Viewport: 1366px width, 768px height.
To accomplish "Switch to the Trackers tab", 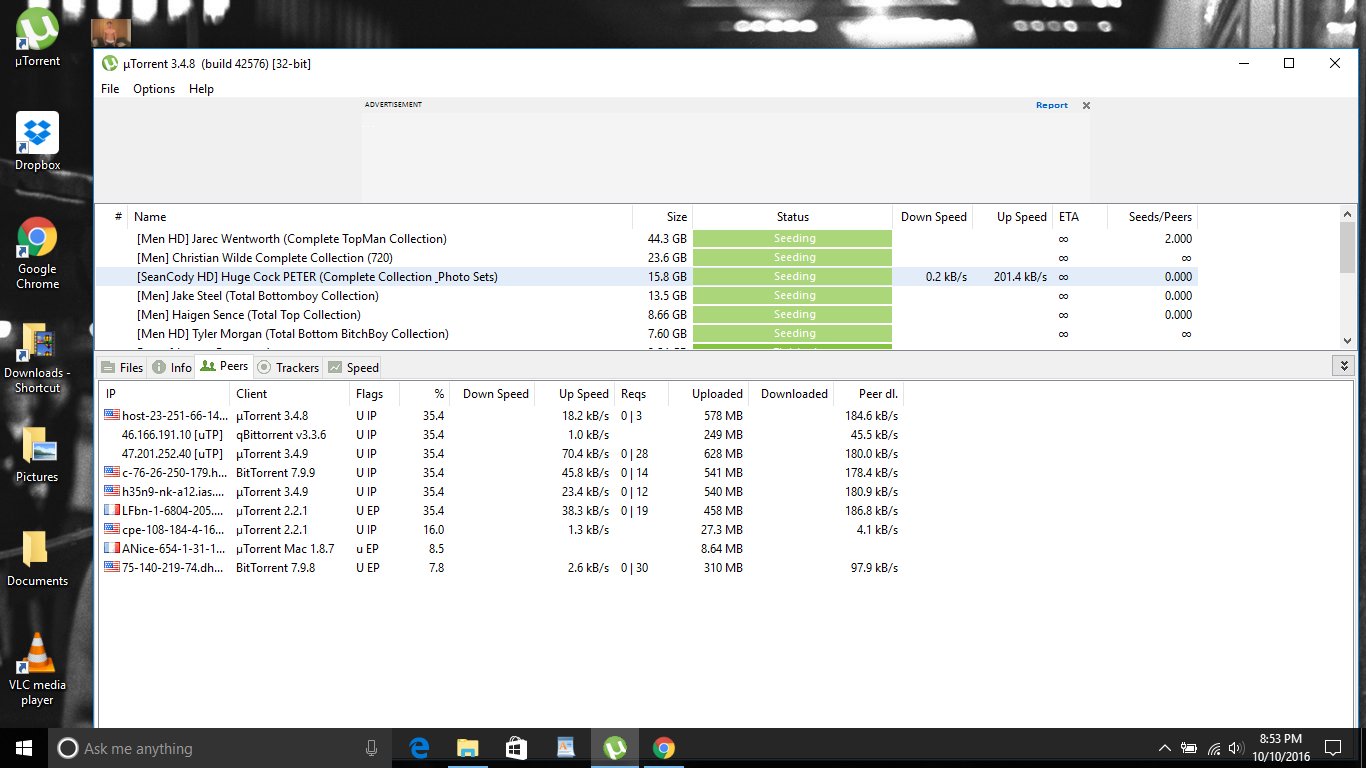I will [x=288, y=367].
